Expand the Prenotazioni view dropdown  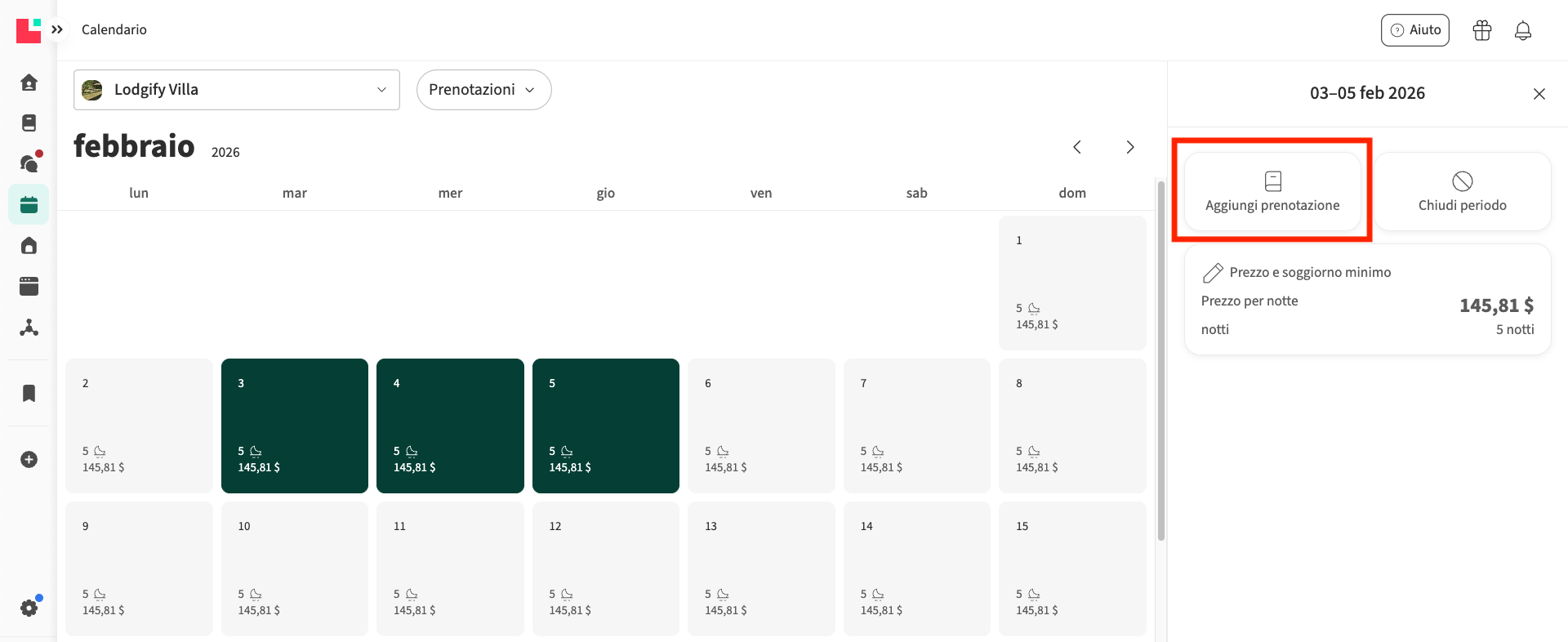(x=483, y=90)
